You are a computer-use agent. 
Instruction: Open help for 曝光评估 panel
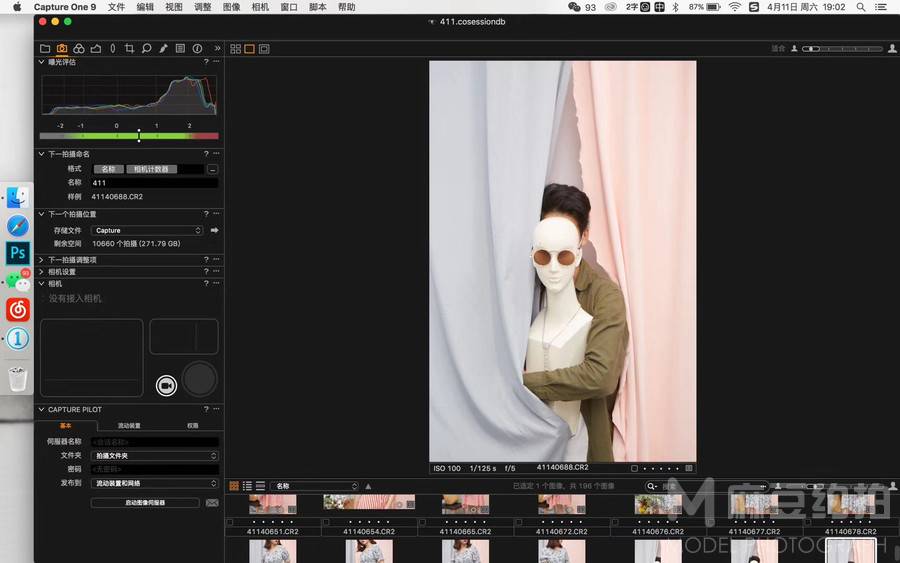[x=206, y=62]
